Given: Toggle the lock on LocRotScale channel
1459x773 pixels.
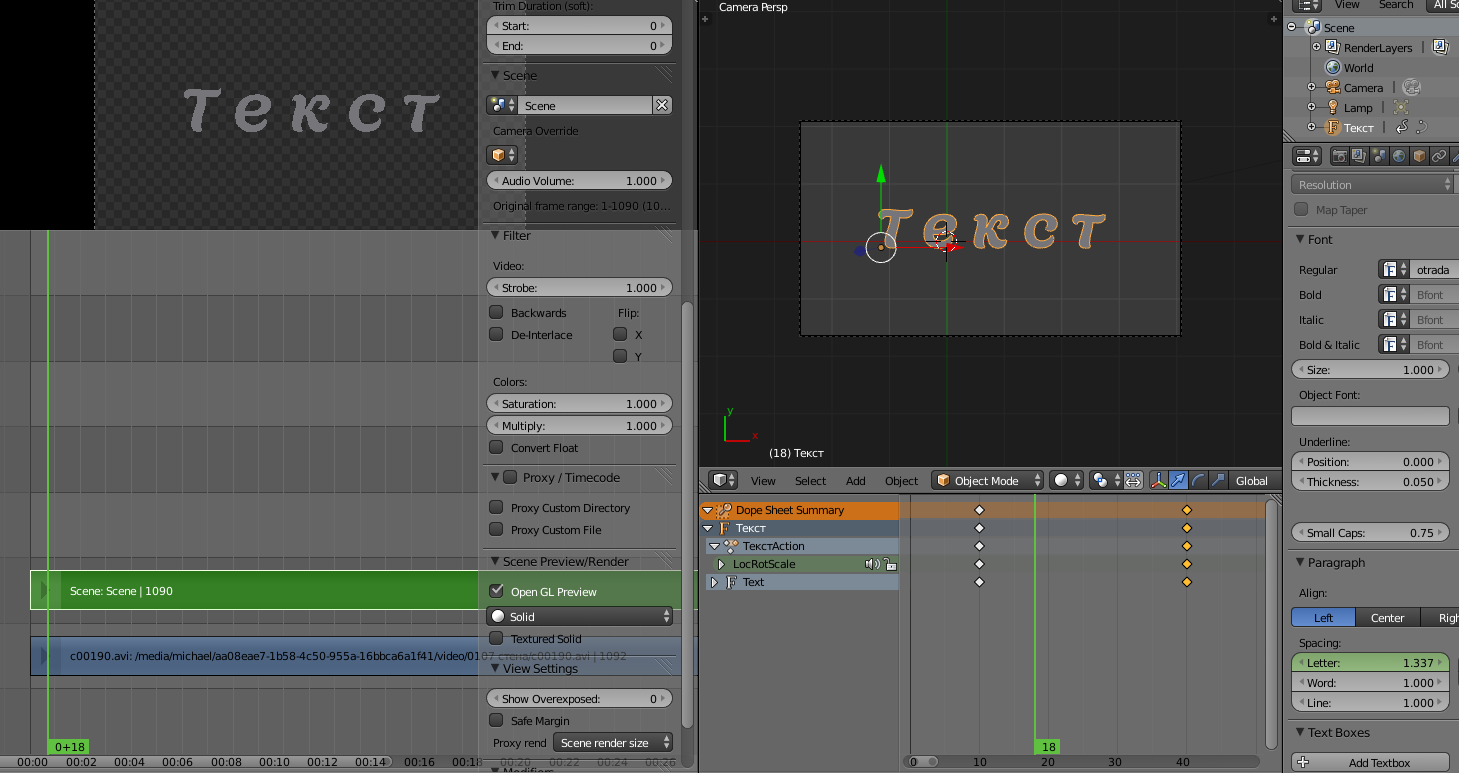Looking at the screenshot, I should pos(890,564).
